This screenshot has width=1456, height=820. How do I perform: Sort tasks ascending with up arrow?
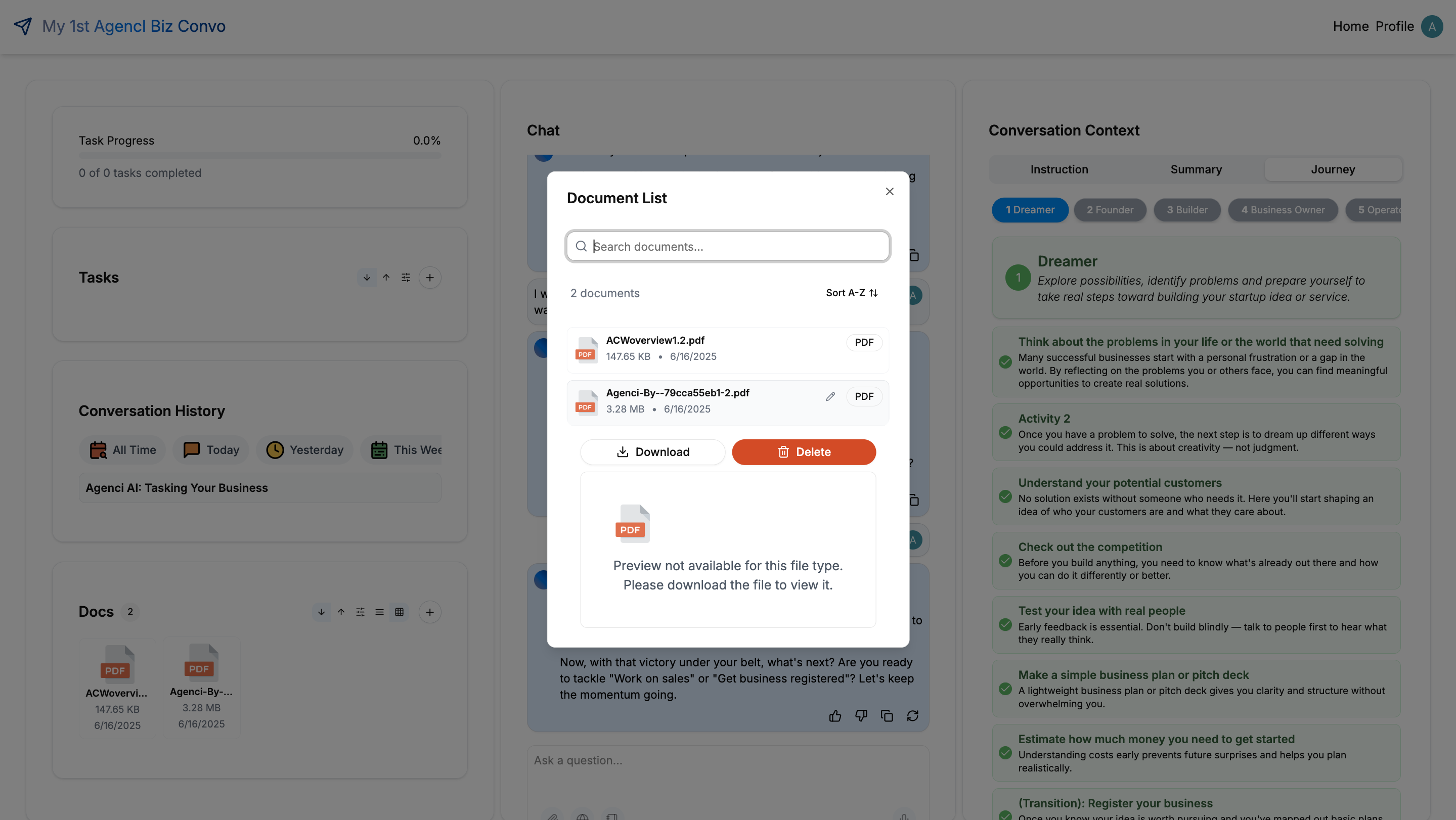[x=386, y=278]
